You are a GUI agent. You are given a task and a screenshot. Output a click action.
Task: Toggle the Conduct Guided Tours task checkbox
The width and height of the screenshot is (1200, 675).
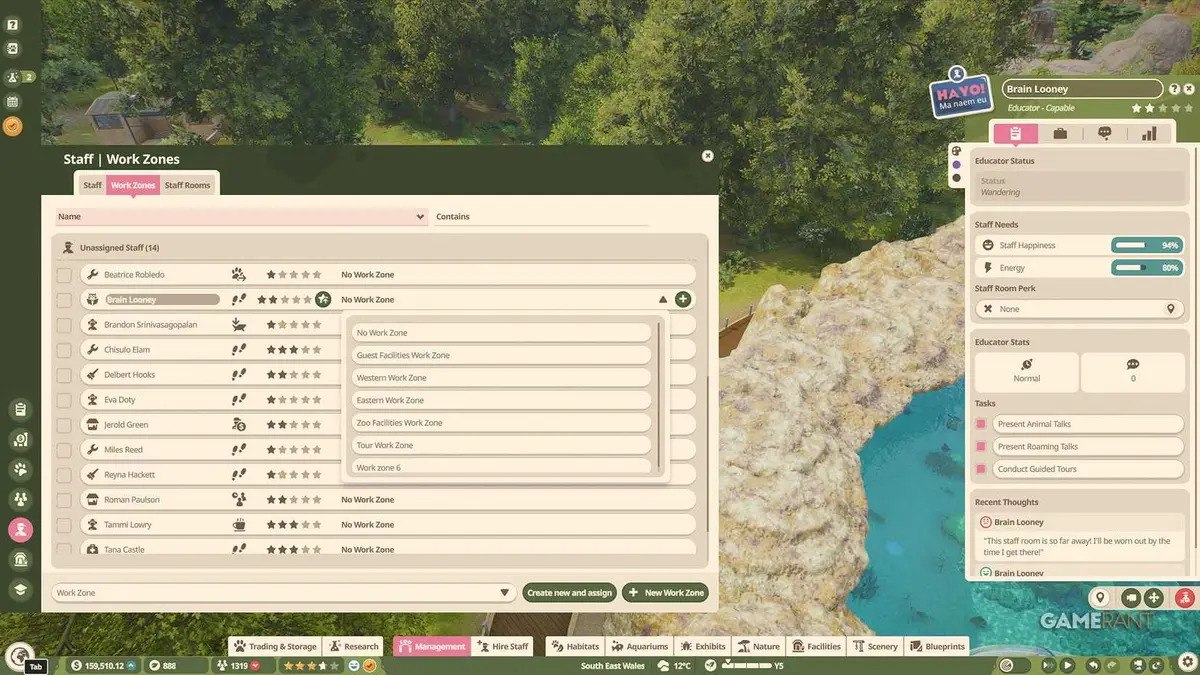(x=981, y=468)
